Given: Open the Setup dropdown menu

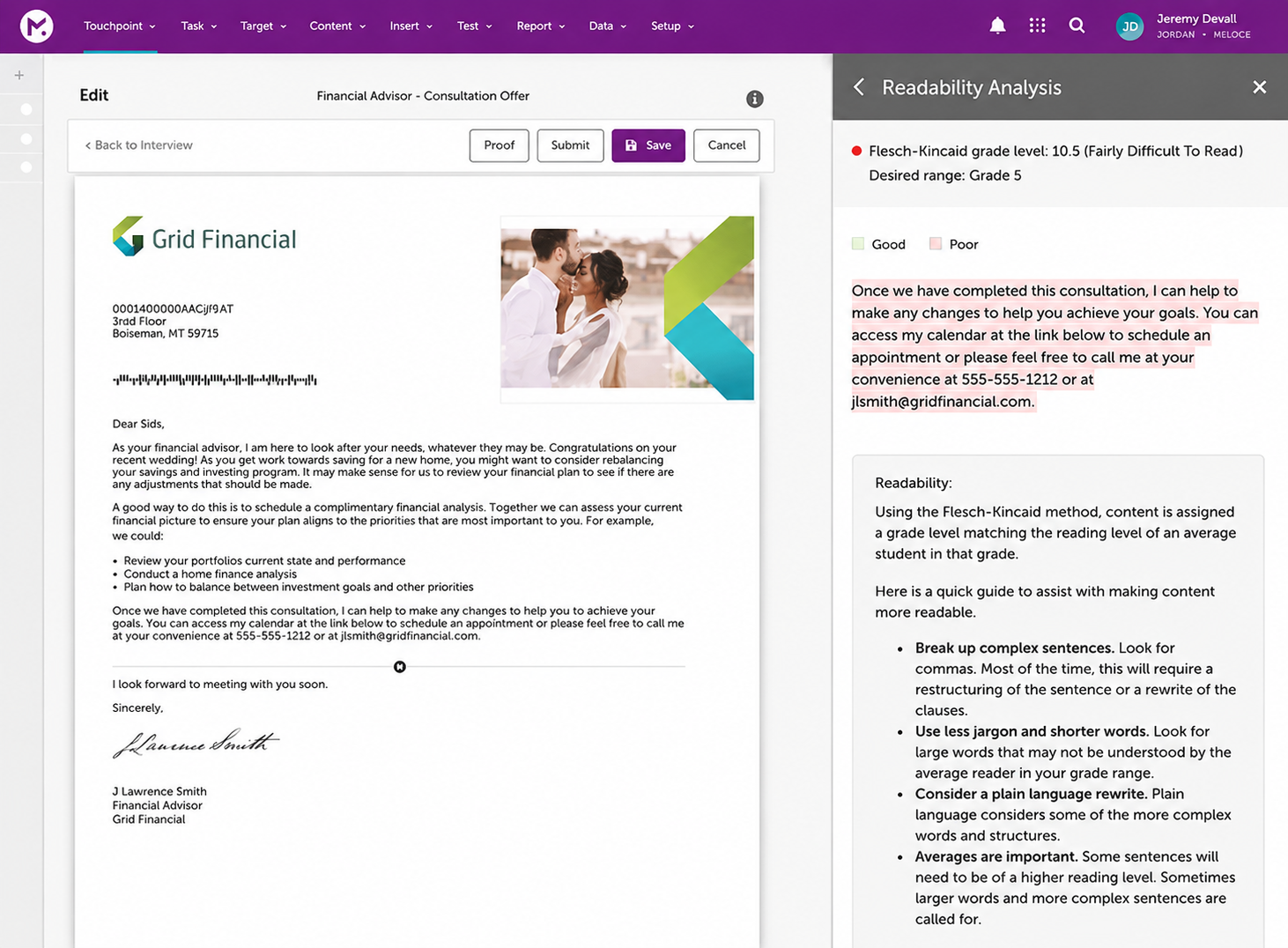Looking at the screenshot, I should pyautogui.click(x=673, y=26).
